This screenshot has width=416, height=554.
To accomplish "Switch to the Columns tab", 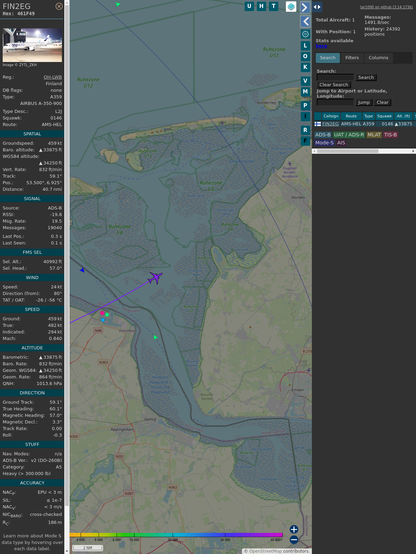I will (x=379, y=58).
